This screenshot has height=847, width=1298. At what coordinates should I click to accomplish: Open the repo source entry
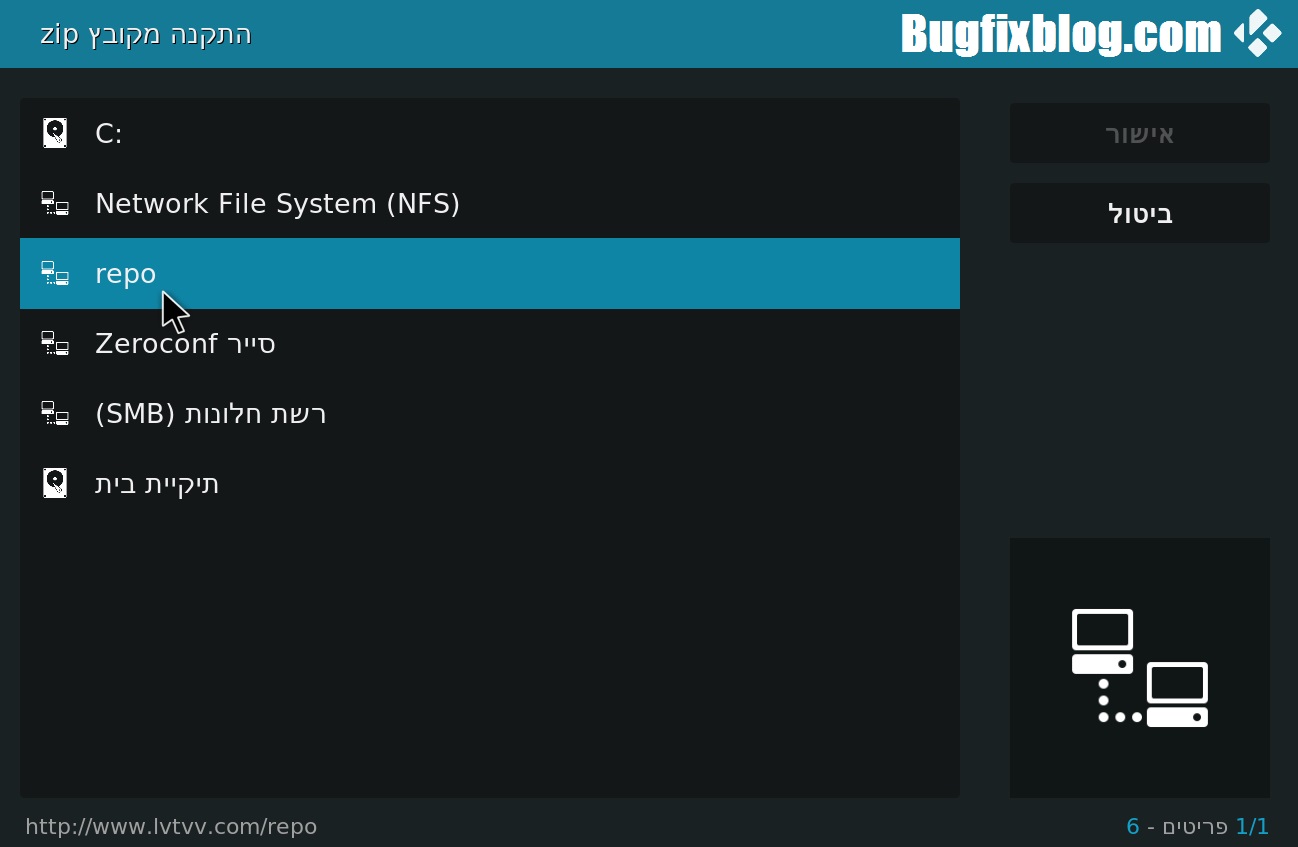click(125, 274)
